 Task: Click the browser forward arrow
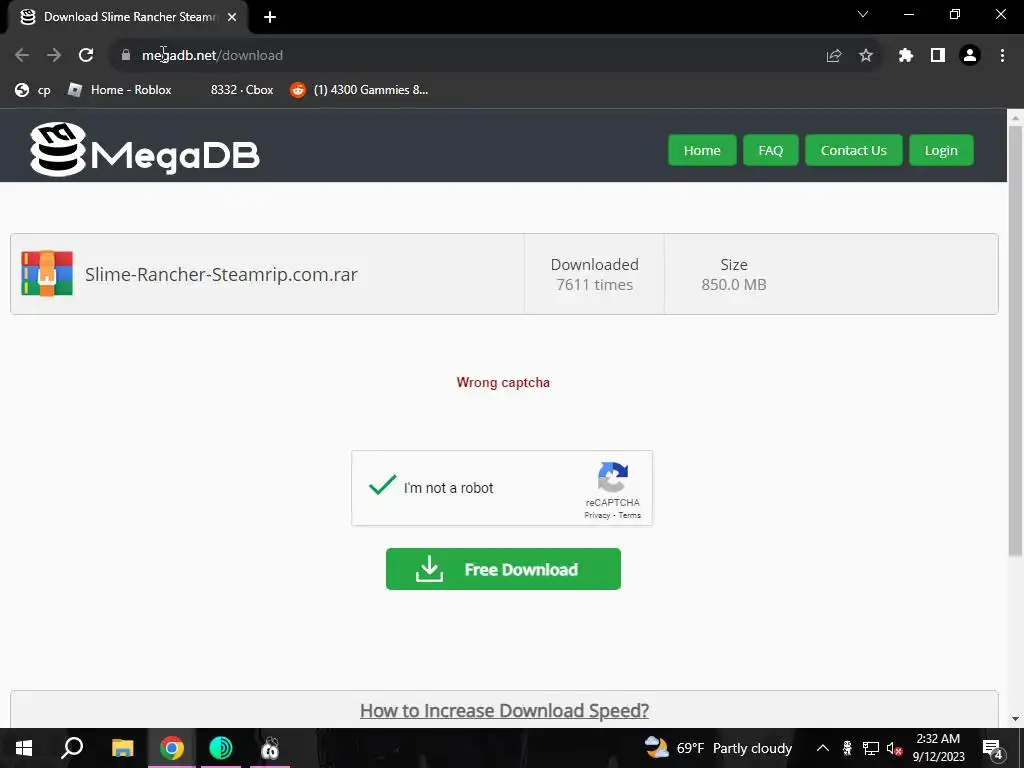click(54, 56)
